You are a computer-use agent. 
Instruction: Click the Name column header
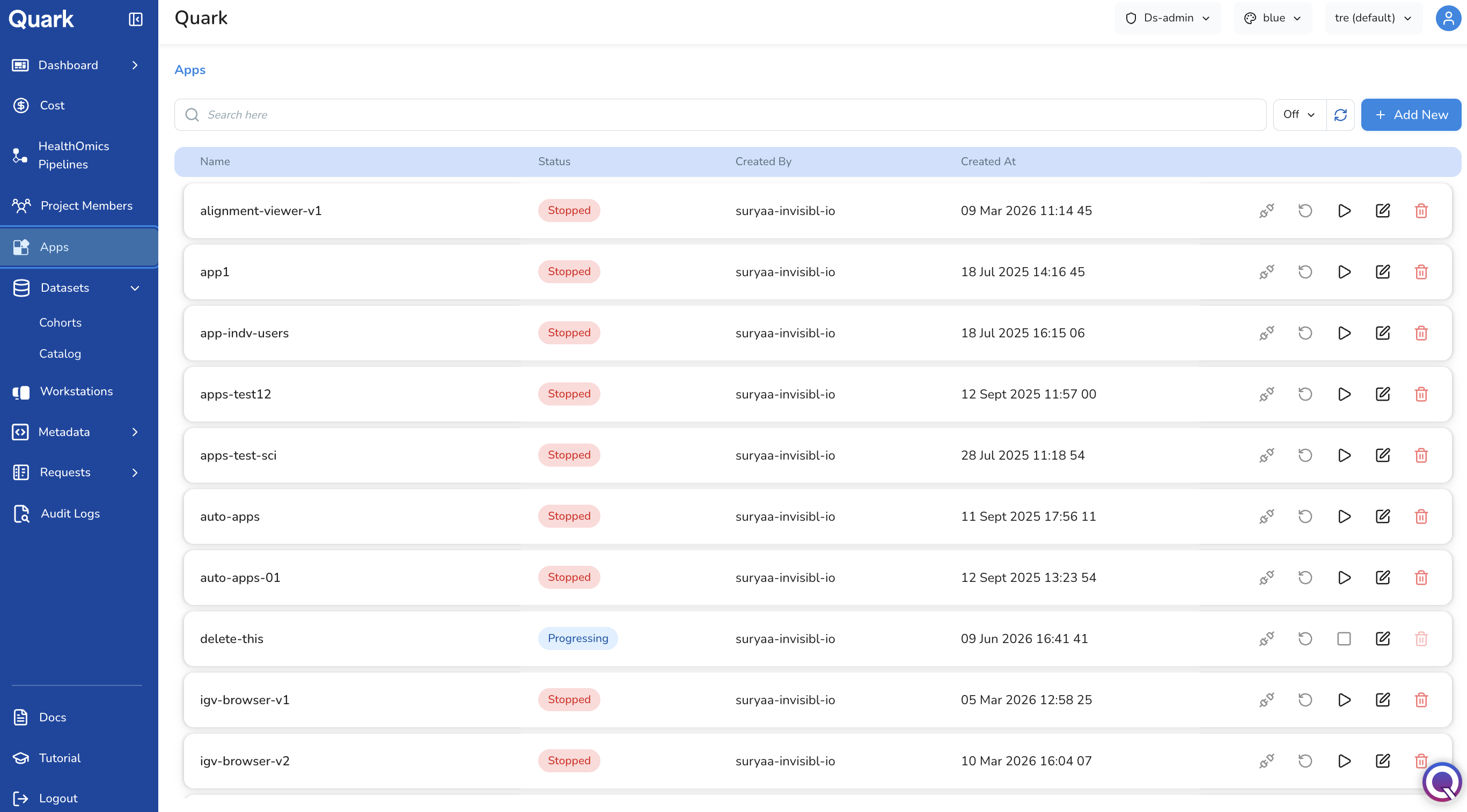pos(215,161)
